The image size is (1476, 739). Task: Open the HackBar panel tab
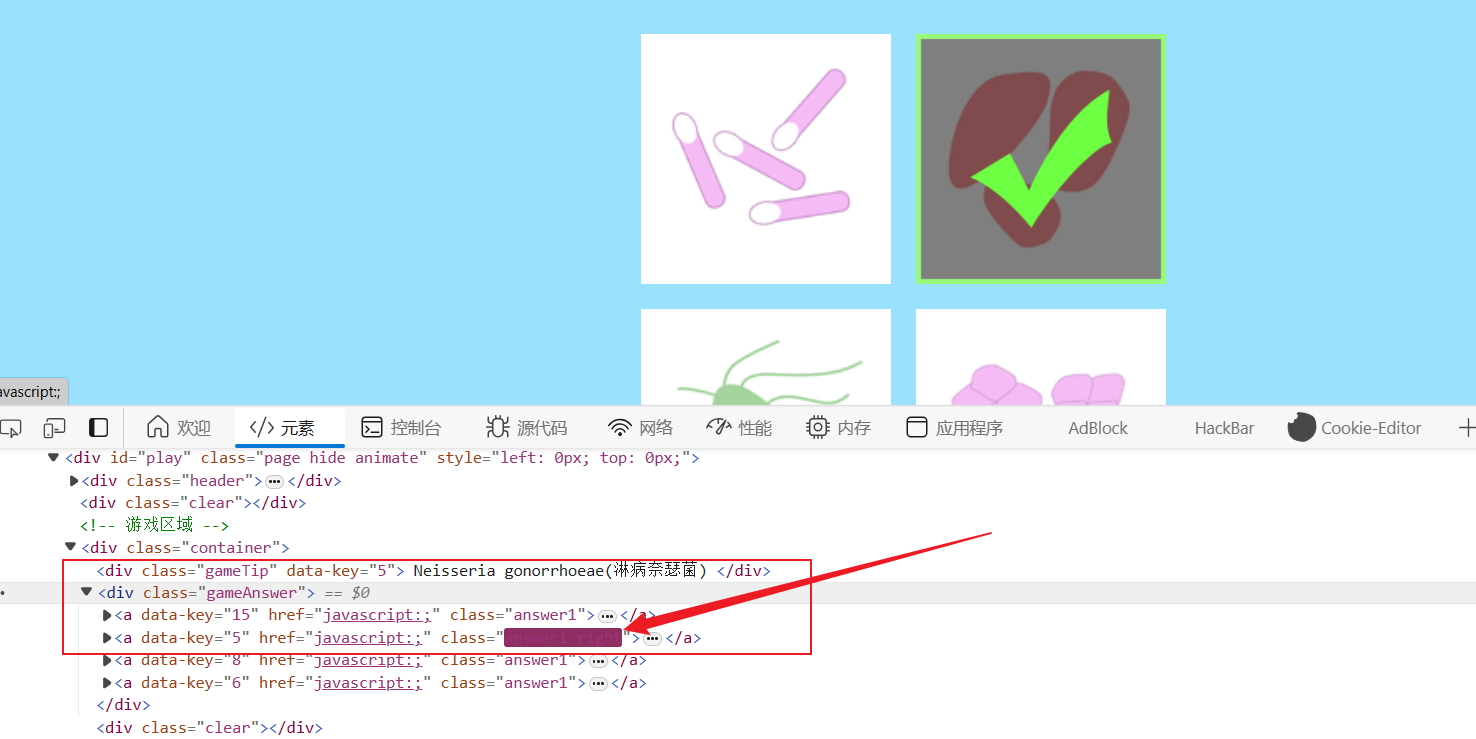[1224, 428]
